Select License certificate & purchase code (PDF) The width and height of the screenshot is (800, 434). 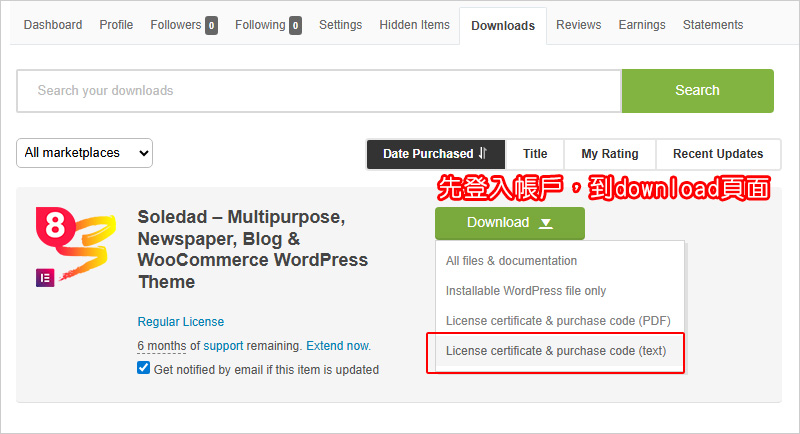(557, 321)
